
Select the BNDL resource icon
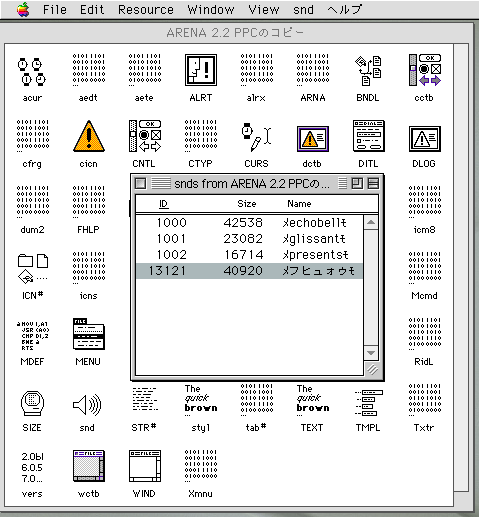368,70
